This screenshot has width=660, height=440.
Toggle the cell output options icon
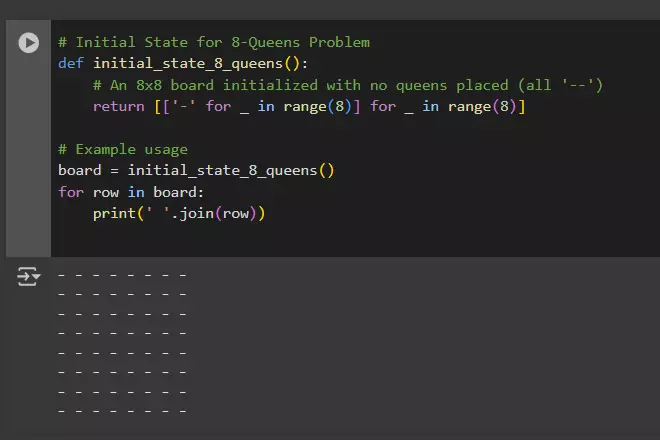pos(29,277)
